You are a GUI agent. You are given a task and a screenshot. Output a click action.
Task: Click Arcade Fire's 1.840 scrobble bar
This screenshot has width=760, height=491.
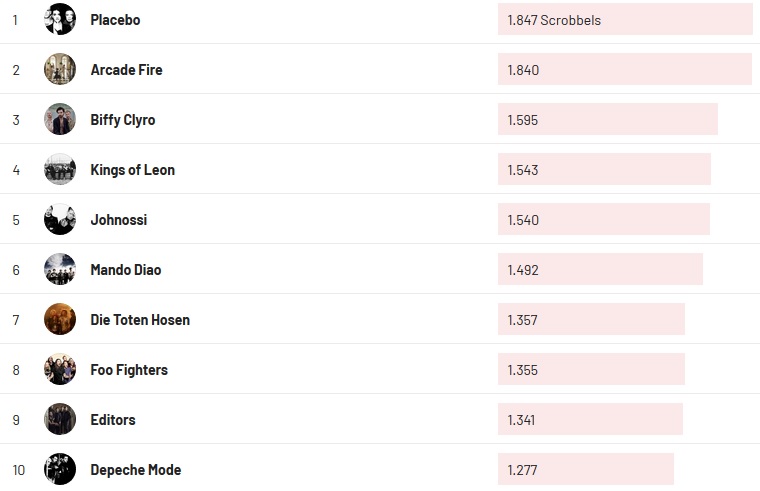(x=624, y=69)
